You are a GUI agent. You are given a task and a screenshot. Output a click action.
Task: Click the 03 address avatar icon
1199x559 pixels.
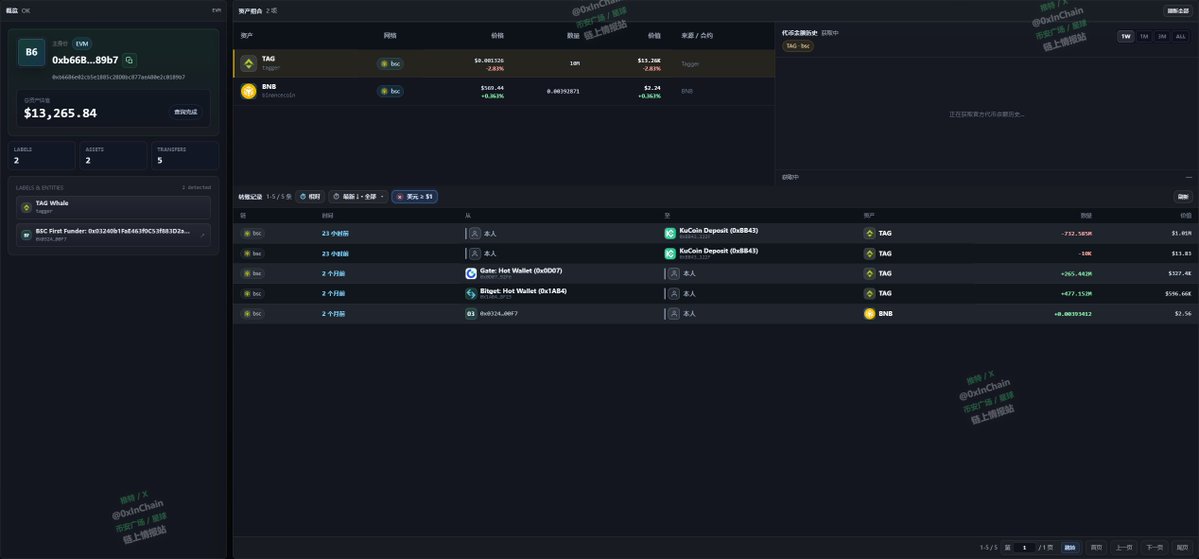471,314
